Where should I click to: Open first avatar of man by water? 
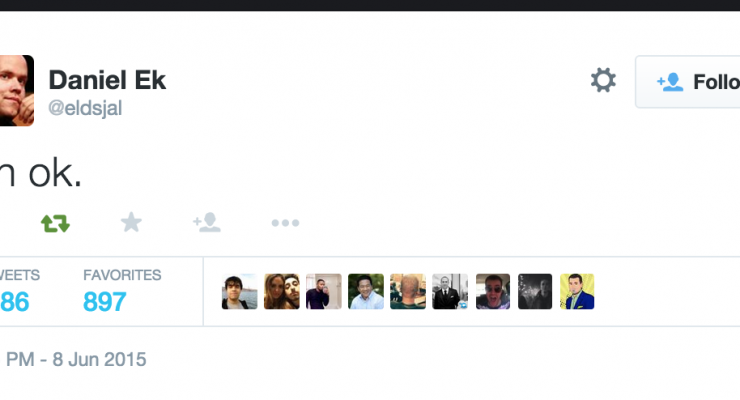click(240, 292)
